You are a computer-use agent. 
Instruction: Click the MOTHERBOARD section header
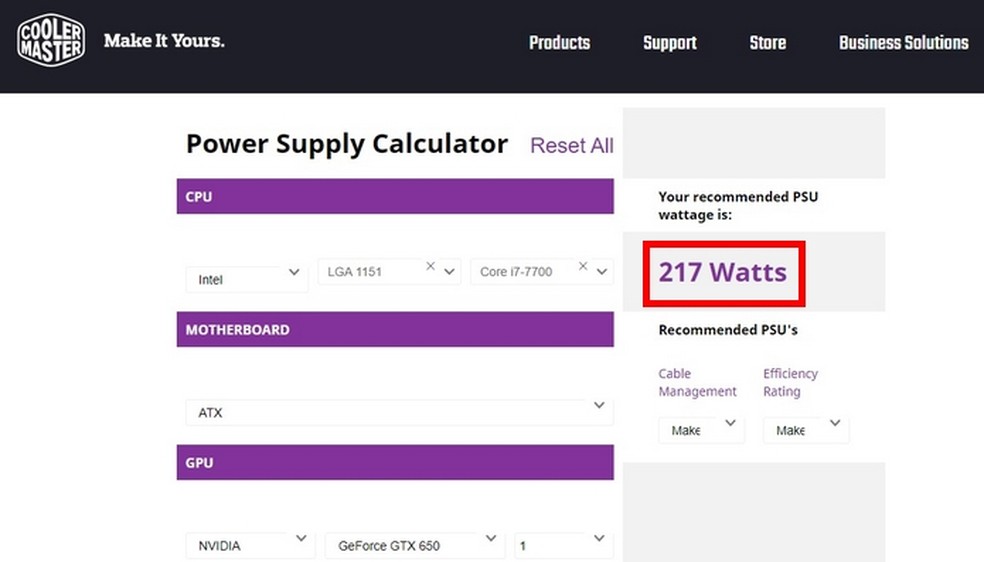(x=395, y=329)
